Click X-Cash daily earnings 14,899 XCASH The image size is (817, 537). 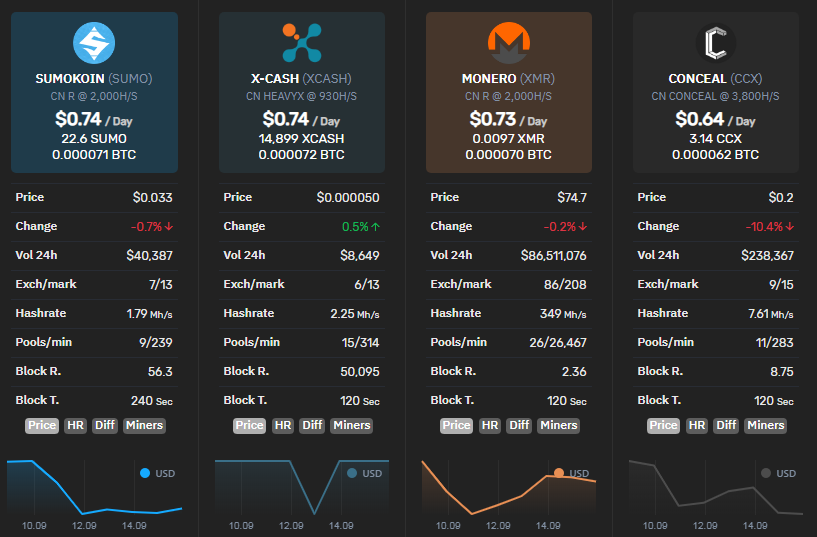301,139
